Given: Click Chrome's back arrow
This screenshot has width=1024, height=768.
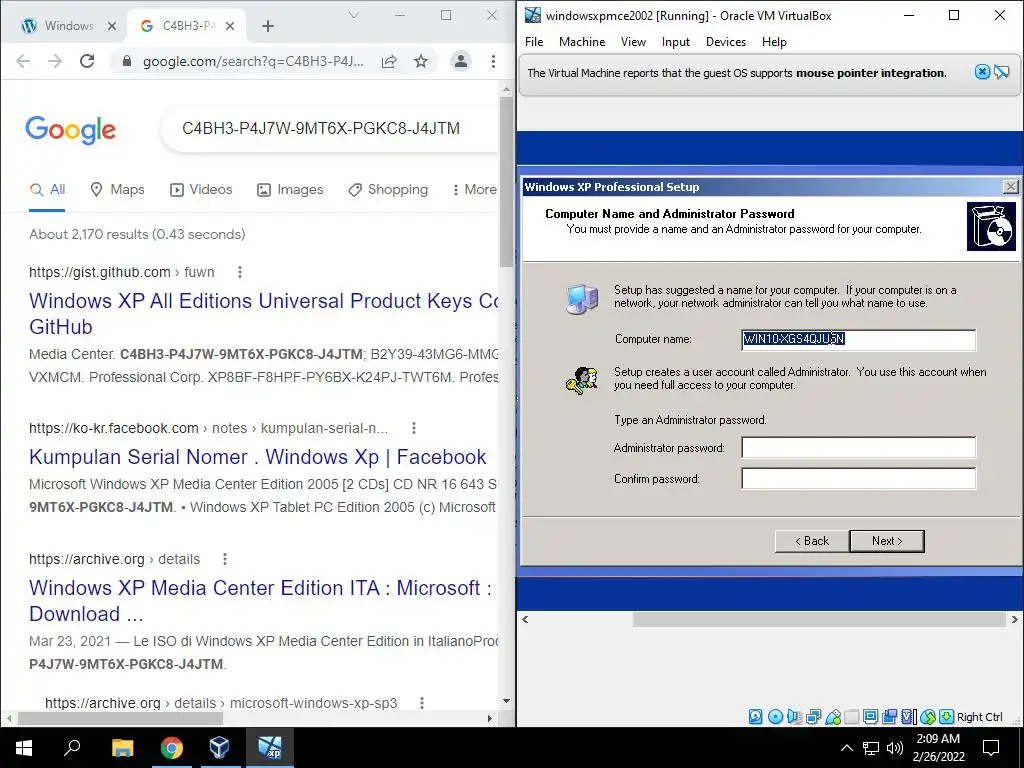Looking at the screenshot, I should [23, 61].
